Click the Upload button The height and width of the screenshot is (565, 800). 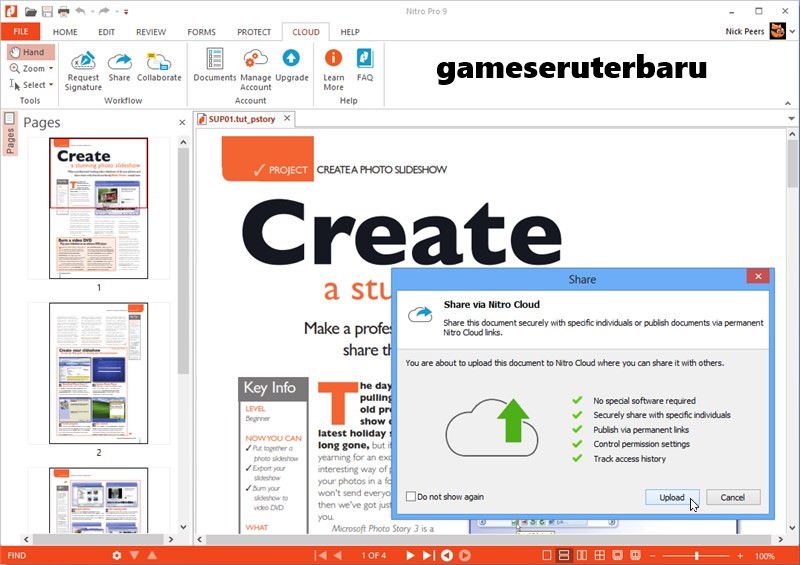tap(672, 497)
